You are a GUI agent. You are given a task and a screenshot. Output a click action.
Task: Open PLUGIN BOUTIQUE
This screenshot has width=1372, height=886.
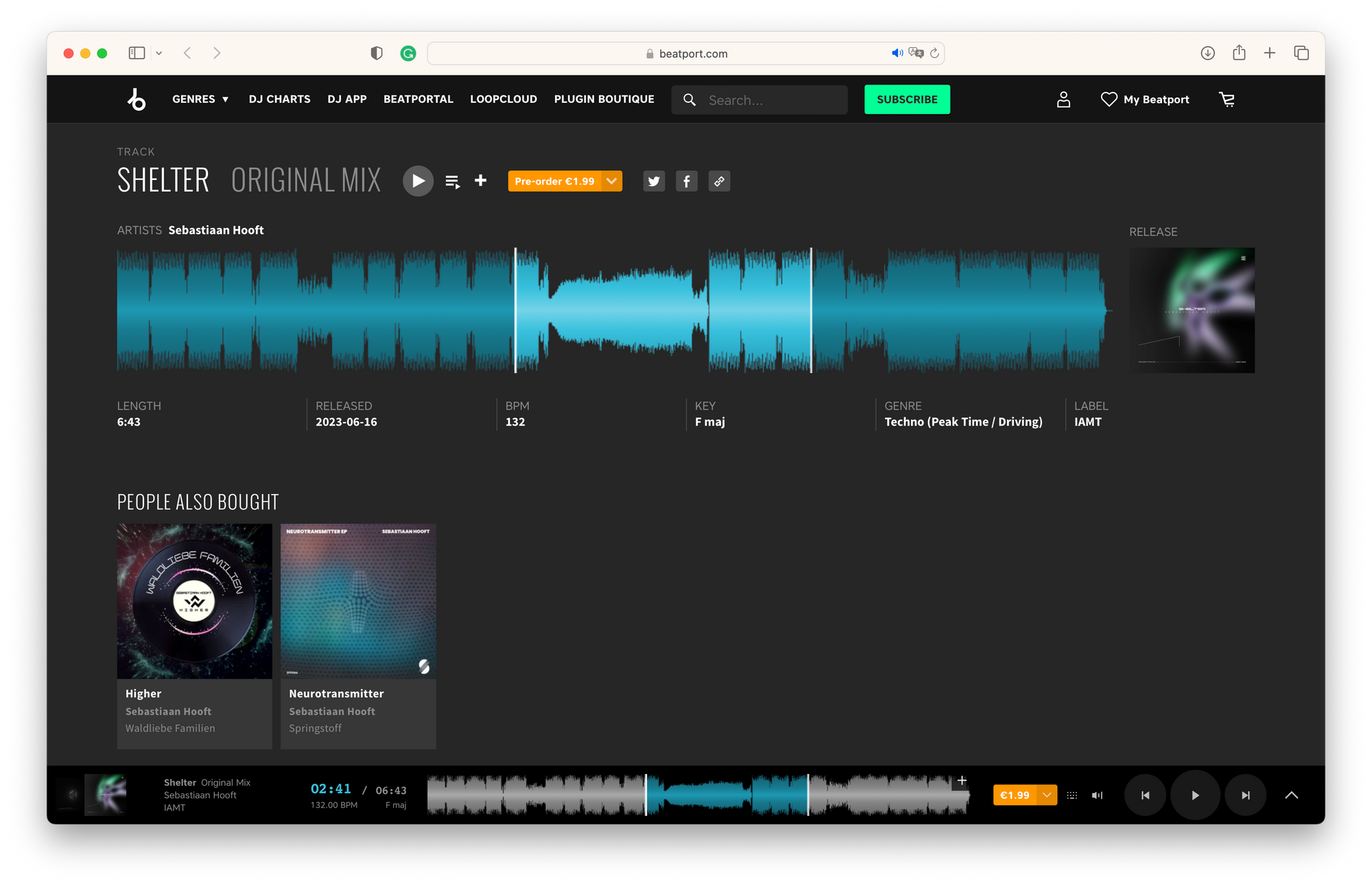(604, 100)
